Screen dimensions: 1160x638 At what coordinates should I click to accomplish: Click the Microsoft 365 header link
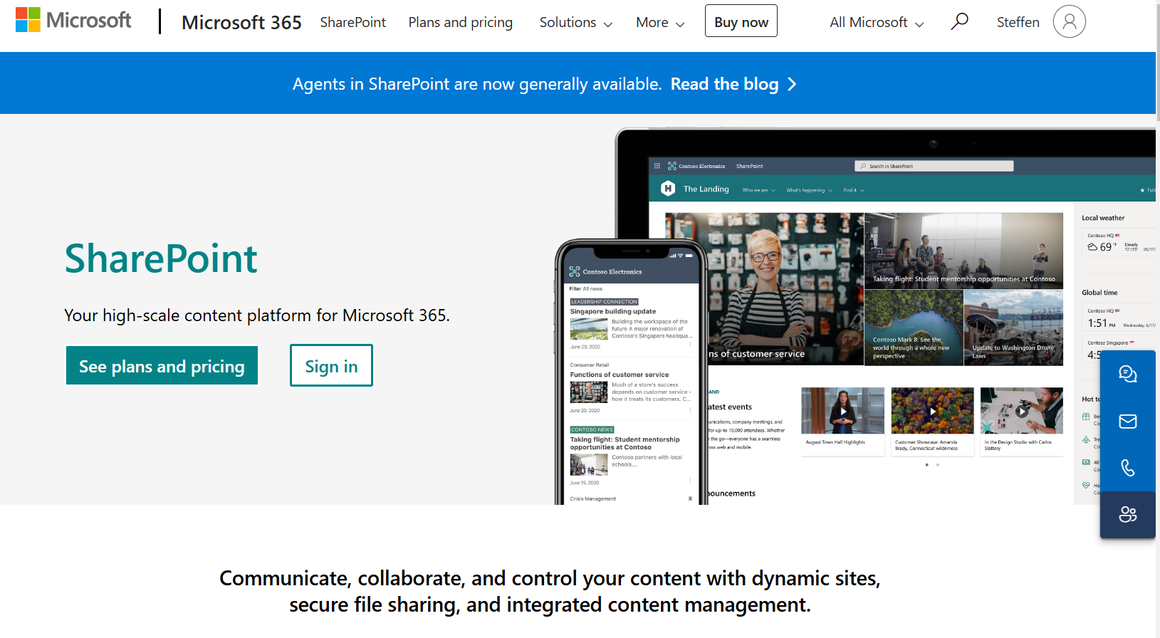[x=241, y=21]
